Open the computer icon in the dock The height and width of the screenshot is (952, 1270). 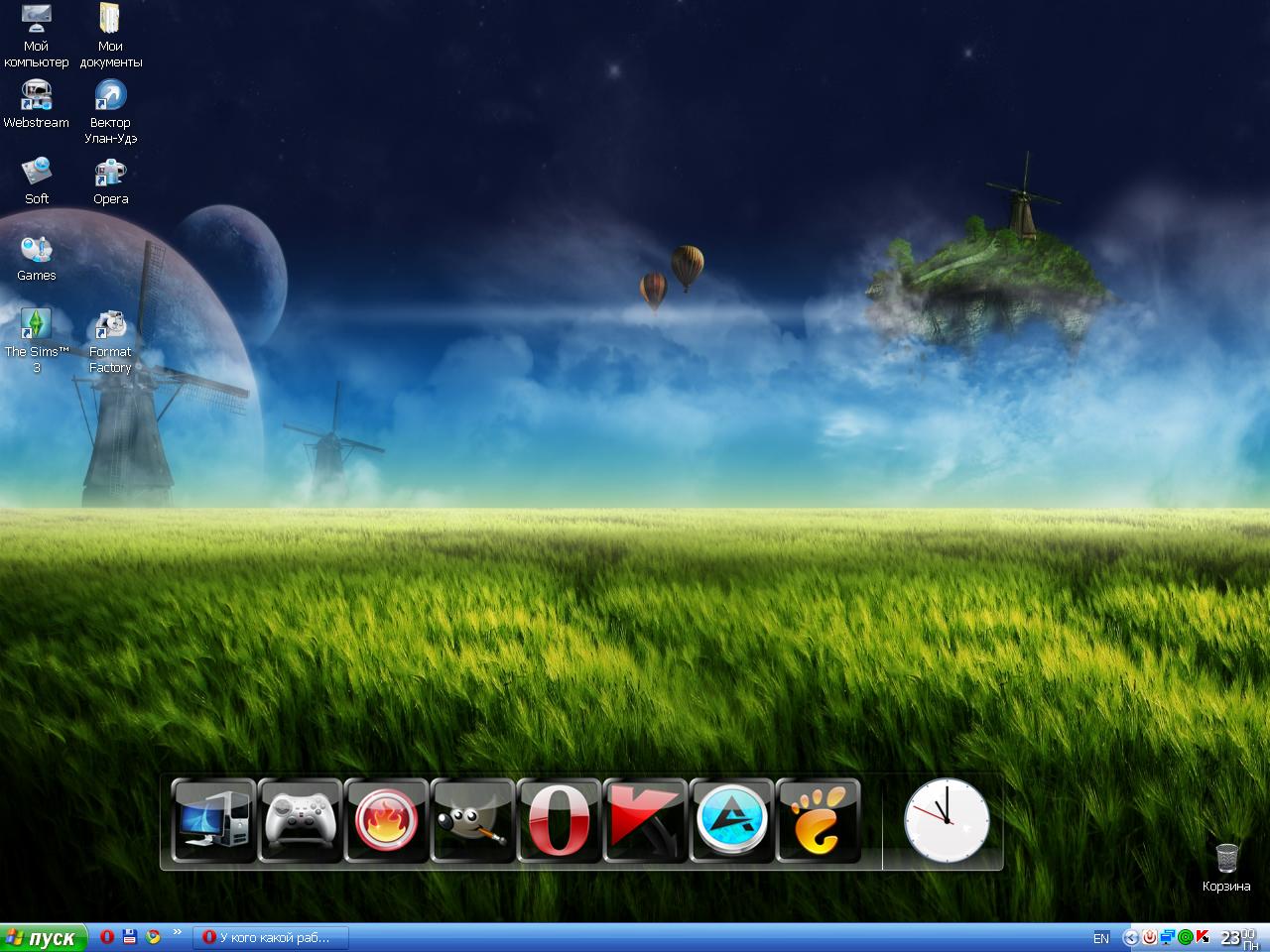214,821
